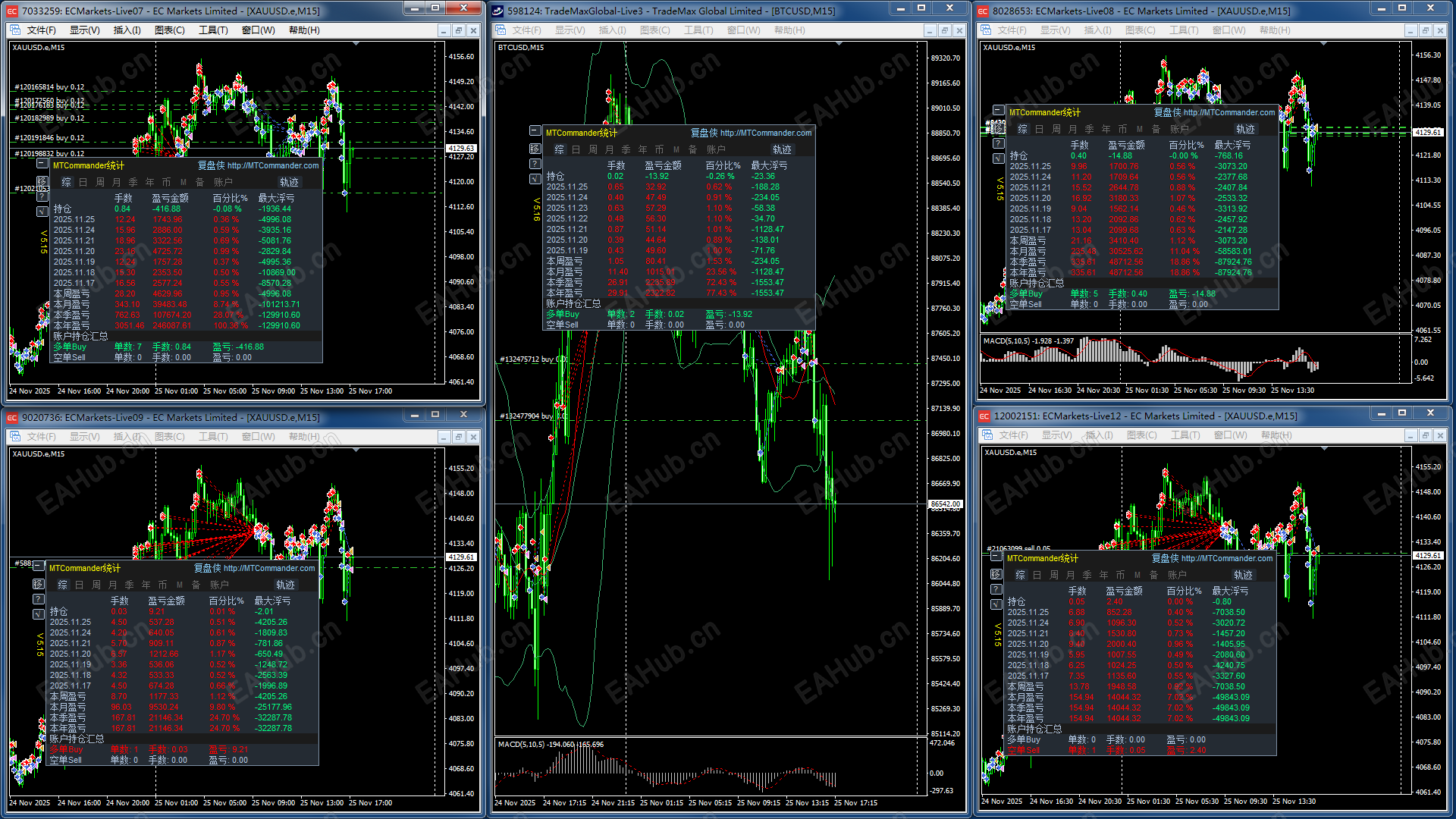Click 轨迹 button in the 7033259 window panel

pos(289,182)
